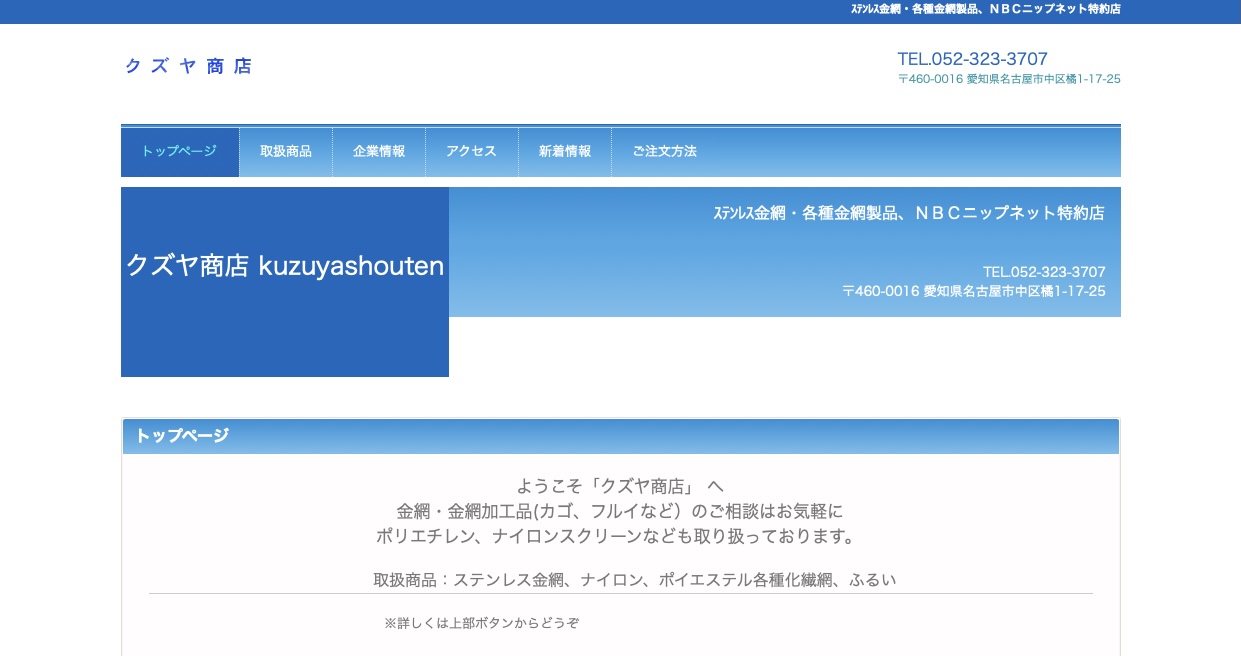Click the ※詳しくは上部ボタンからどうぞ note

483,623
